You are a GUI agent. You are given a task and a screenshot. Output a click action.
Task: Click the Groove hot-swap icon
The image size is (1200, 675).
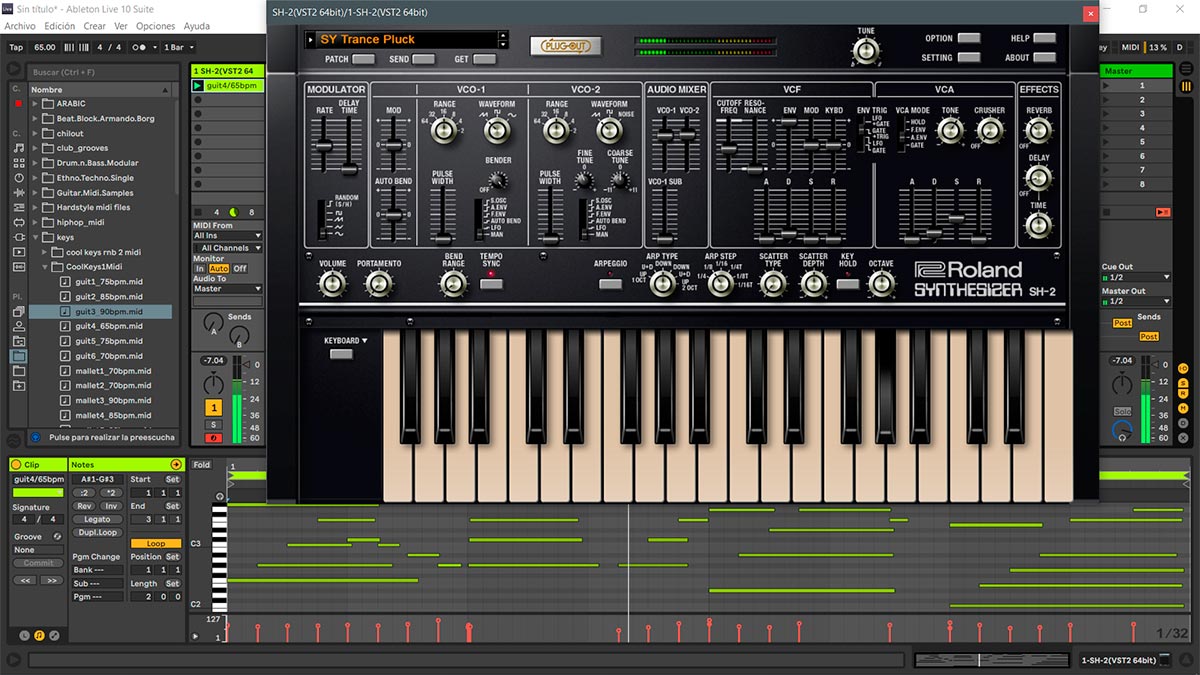[x=57, y=536]
